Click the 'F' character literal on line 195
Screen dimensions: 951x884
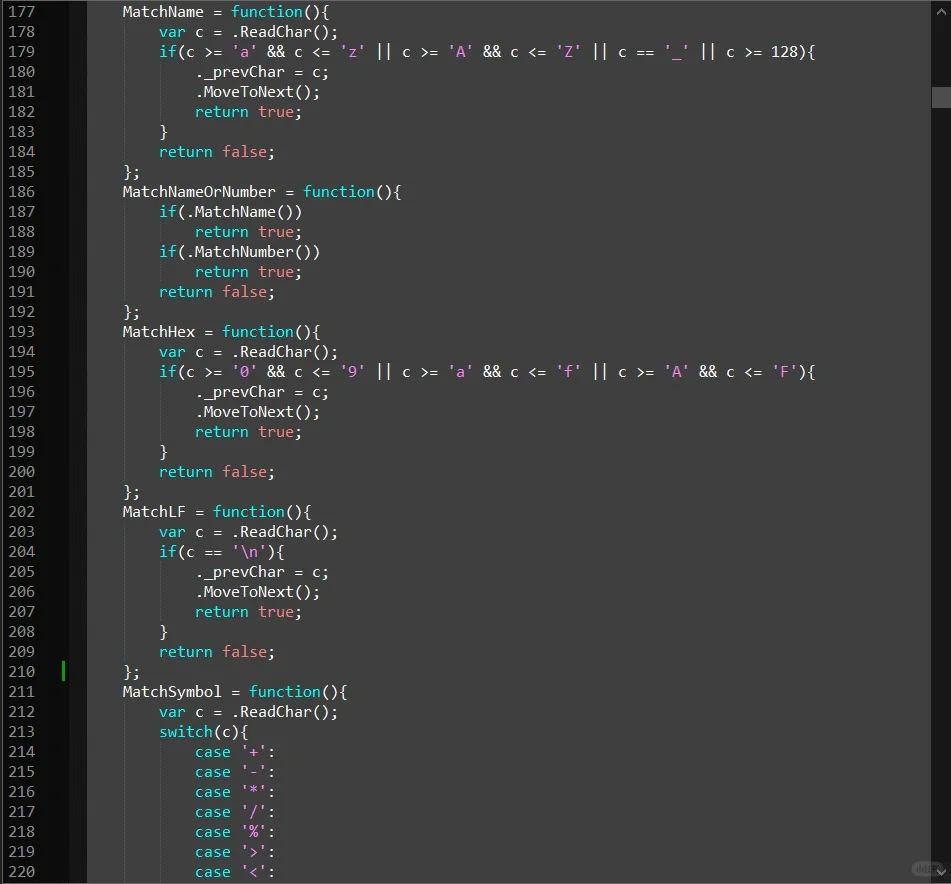click(784, 372)
